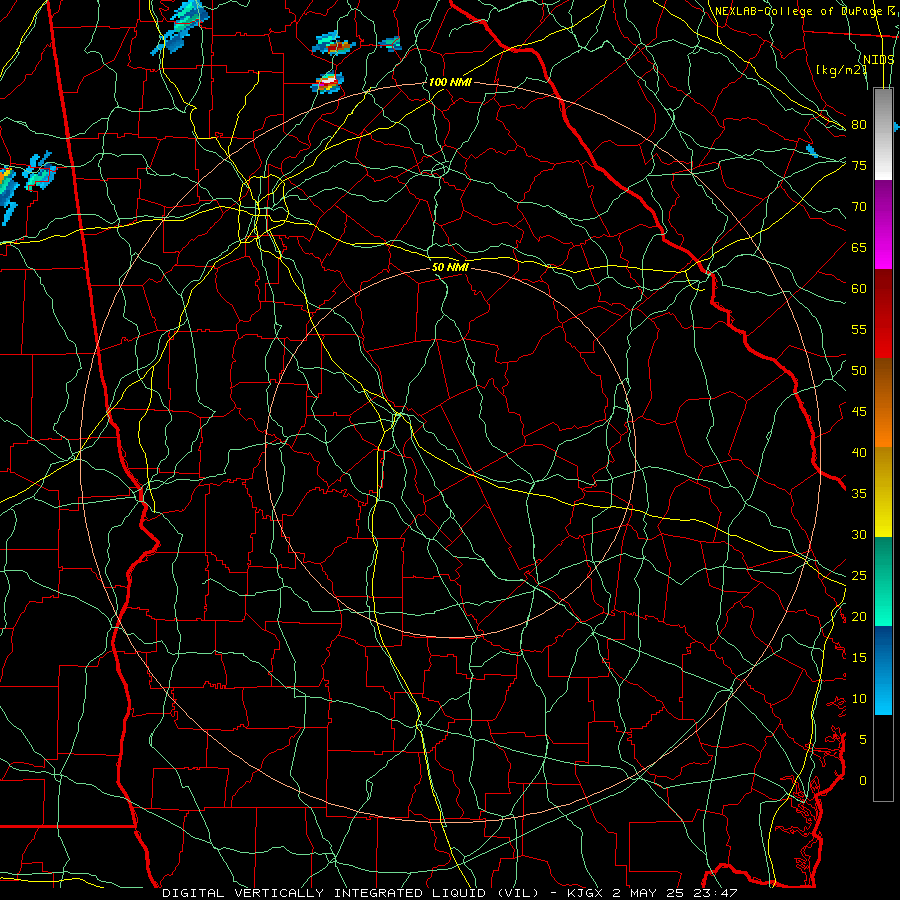The image size is (900, 900).
Task: Select the purple-magenta segment of color bar
Action: [883, 224]
